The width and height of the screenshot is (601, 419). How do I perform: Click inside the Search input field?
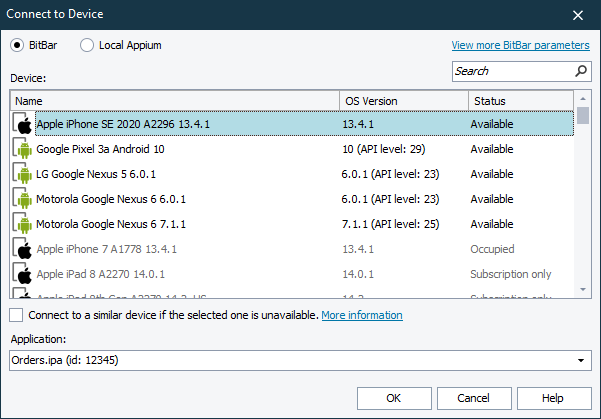[510, 71]
